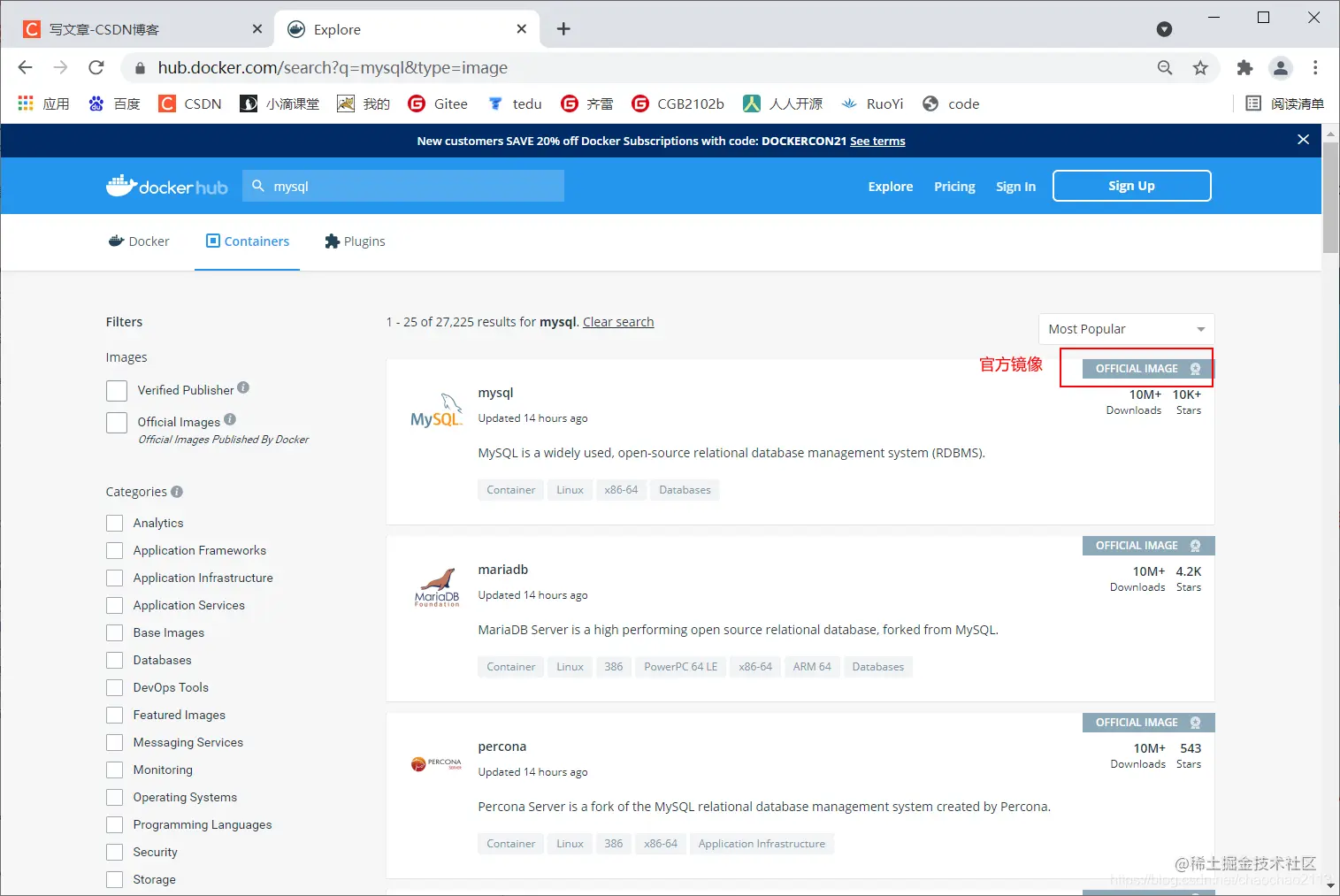Open the 应用 apps bookmark
Screen dimensions: 1340x896
[44, 103]
